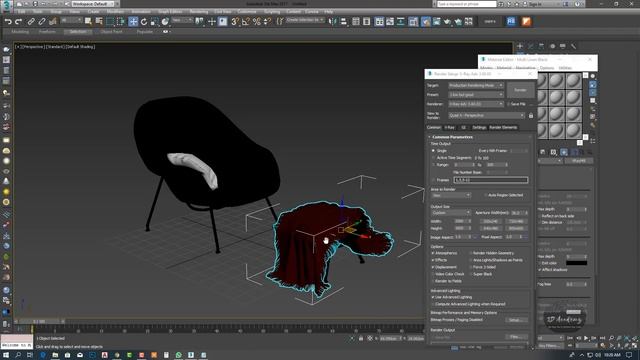640x360 pixels.
Task: Switch to the Settings tab in Render Setup
Action: pyautogui.click(x=479, y=127)
